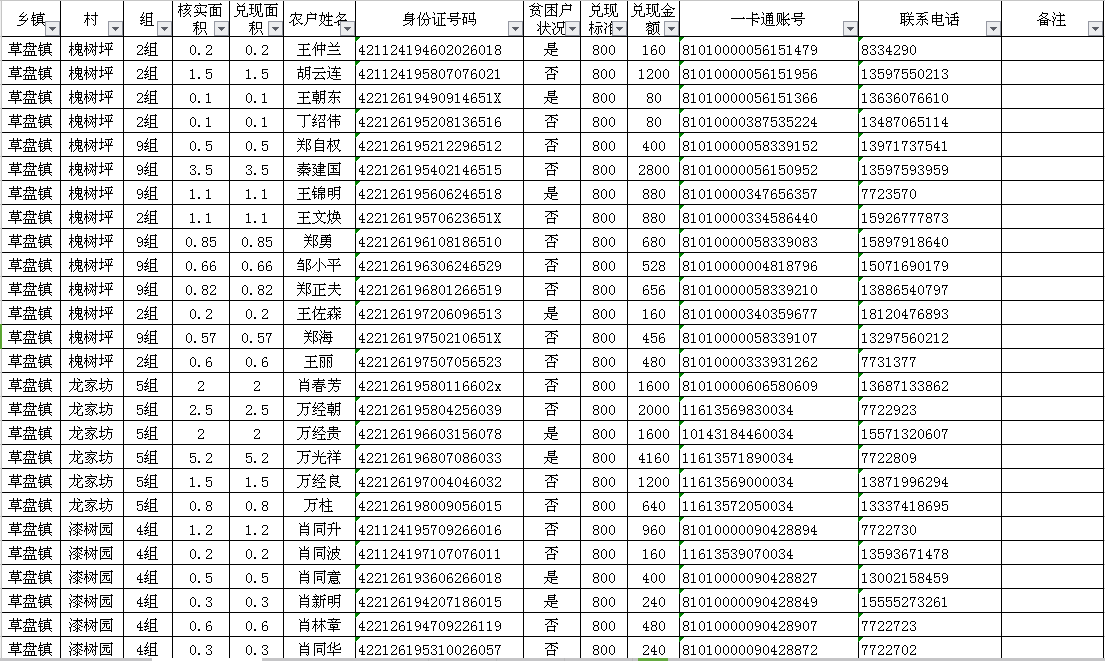Click phone number 18120476893
Screen dimensions: 1105x661
coord(905,314)
